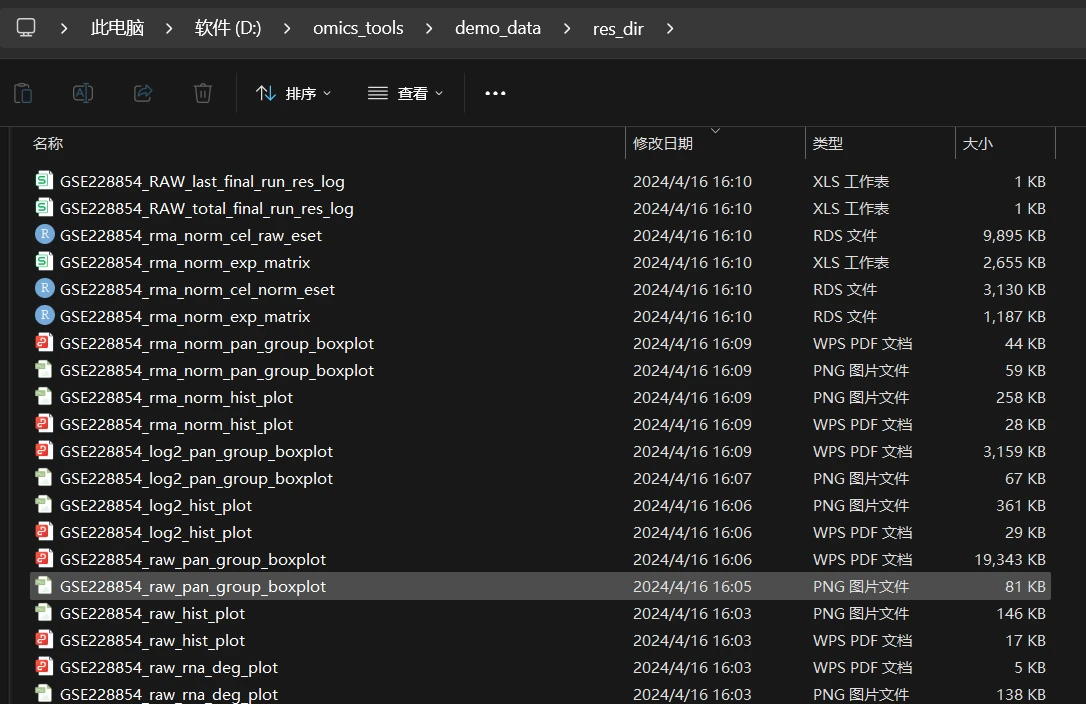The image size is (1086, 704).
Task: Click date 2024/4/16 16:05 cell
Action: tap(692, 587)
